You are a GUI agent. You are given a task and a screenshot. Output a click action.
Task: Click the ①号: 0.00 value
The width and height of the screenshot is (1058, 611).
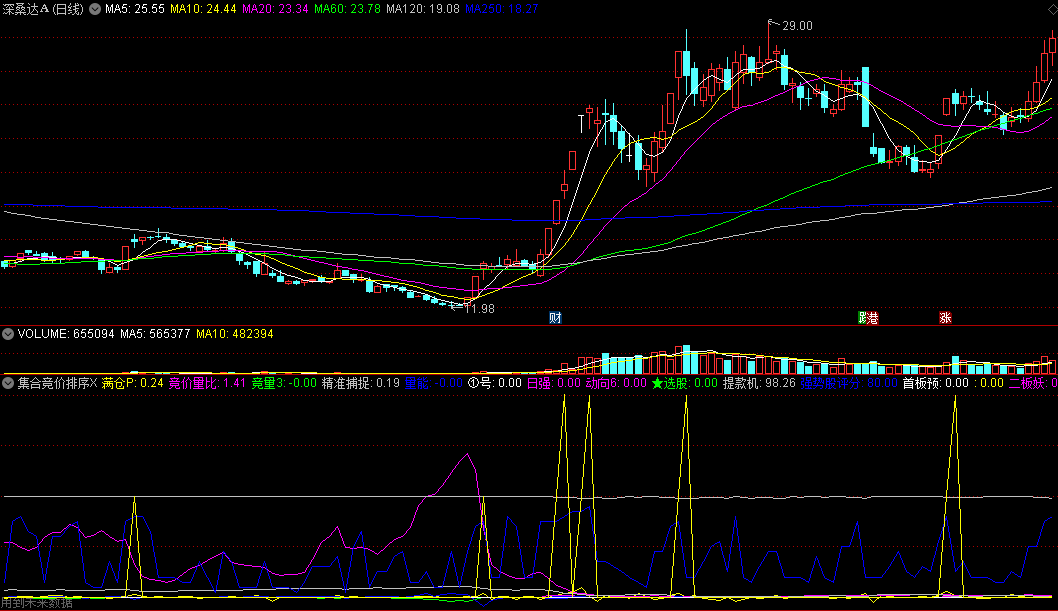[495, 383]
